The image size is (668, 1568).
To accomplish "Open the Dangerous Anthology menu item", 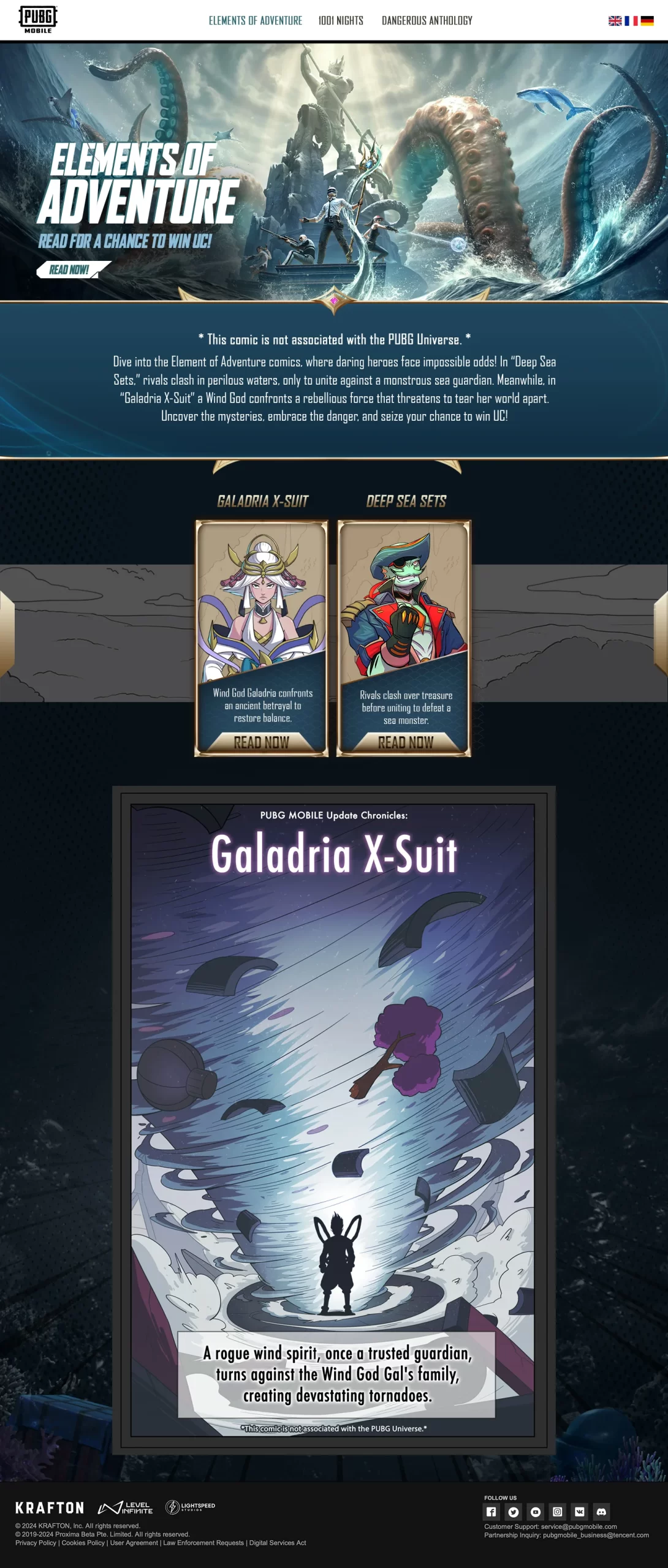I will pyautogui.click(x=427, y=21).
